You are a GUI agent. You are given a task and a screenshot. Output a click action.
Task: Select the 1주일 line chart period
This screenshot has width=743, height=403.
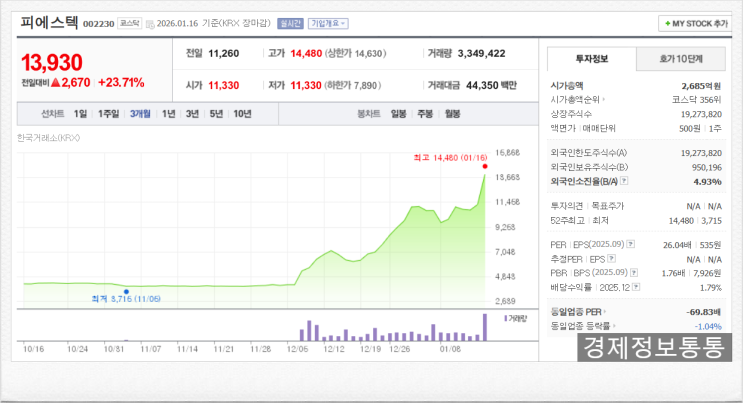pos(108,114)
